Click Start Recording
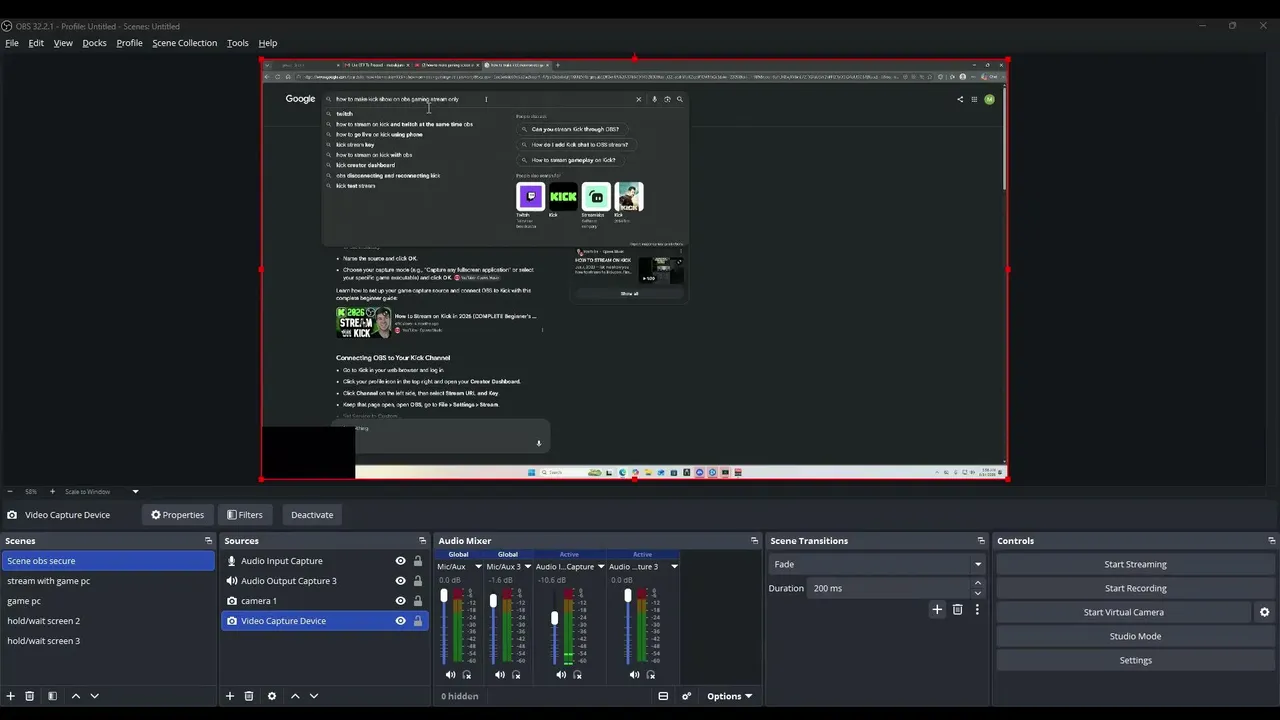This screenshot has width=1280, height=720. click(1135, 588)
